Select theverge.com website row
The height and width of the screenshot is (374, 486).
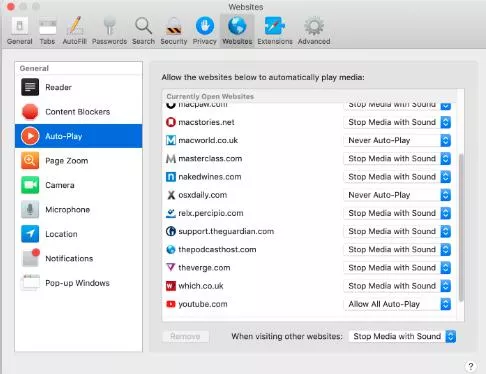310,268
